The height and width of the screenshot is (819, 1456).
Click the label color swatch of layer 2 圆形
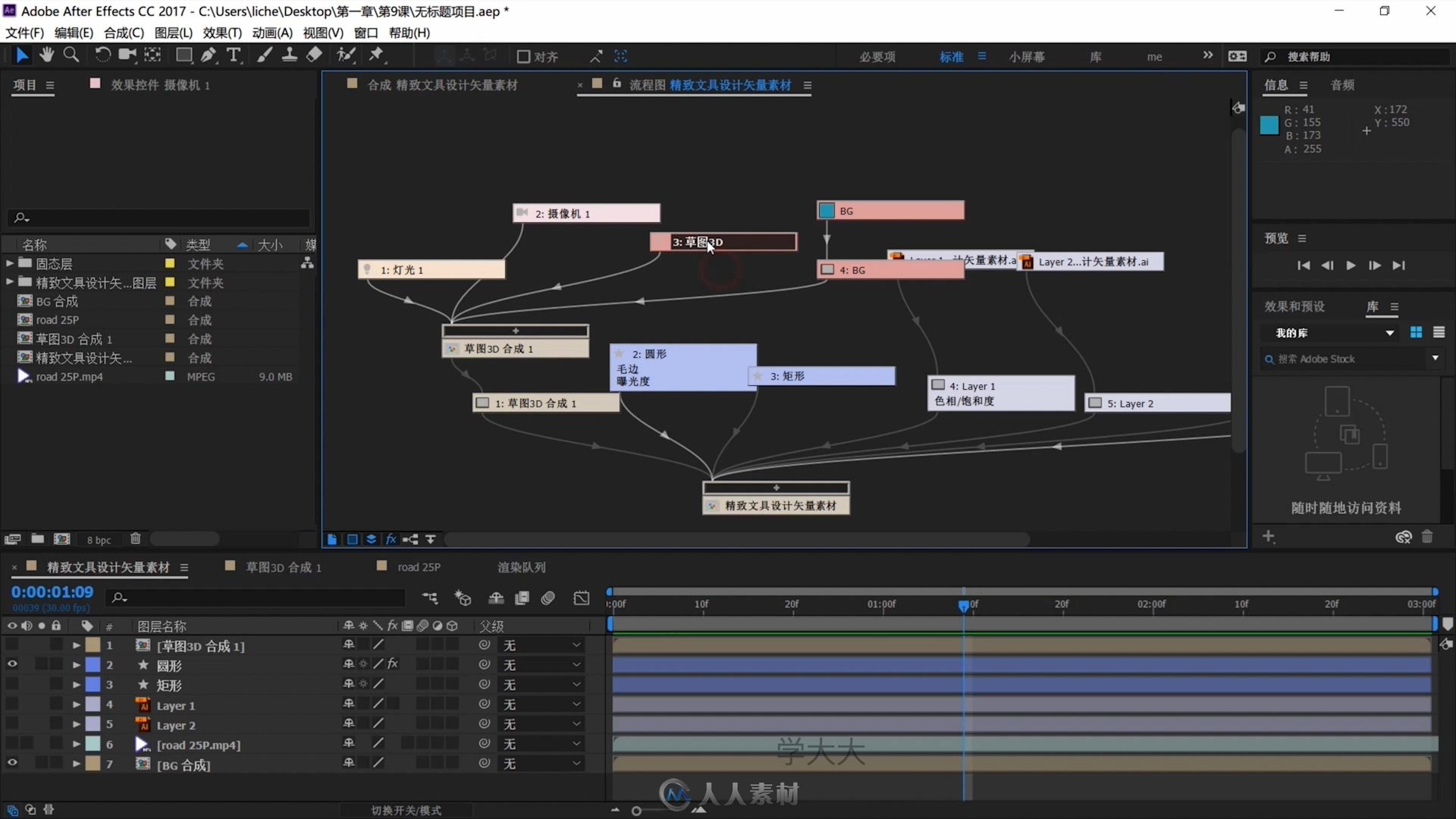(93, 664)
